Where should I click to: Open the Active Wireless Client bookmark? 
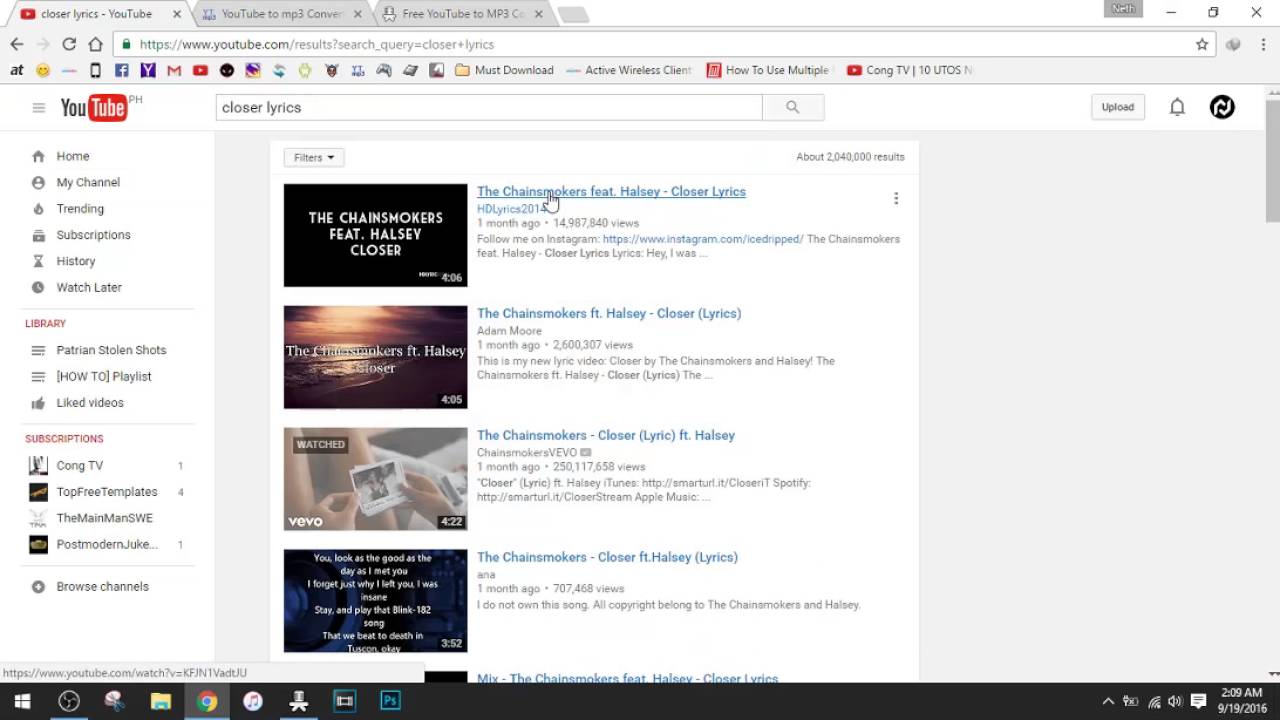click(x=628, y=70)
